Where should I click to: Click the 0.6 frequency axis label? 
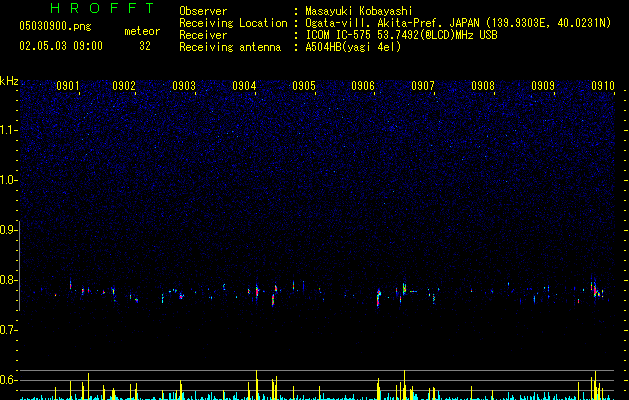pyautogui.click(x=9, y=380)
